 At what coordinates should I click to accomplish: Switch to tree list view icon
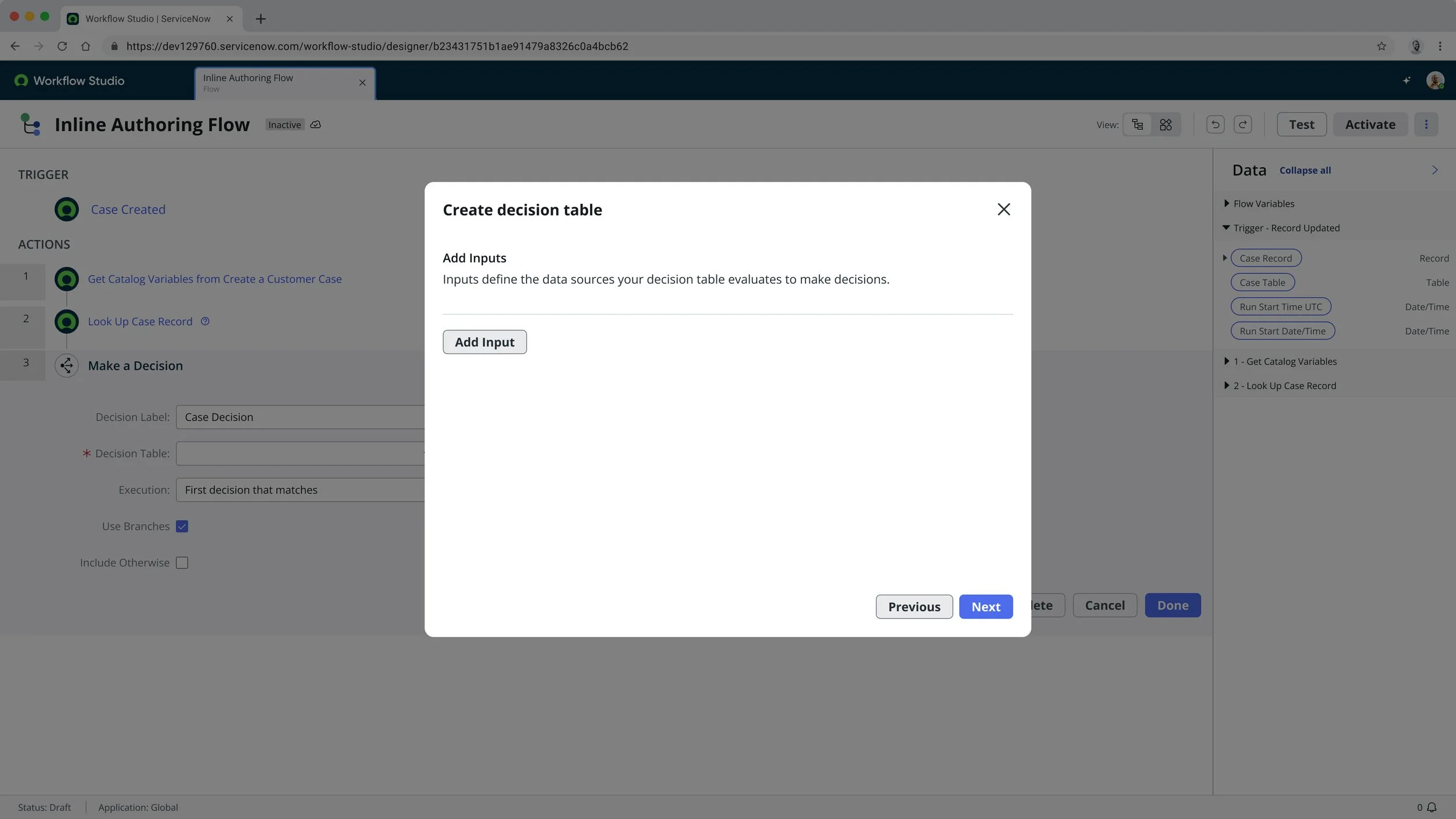[1137, 125]
